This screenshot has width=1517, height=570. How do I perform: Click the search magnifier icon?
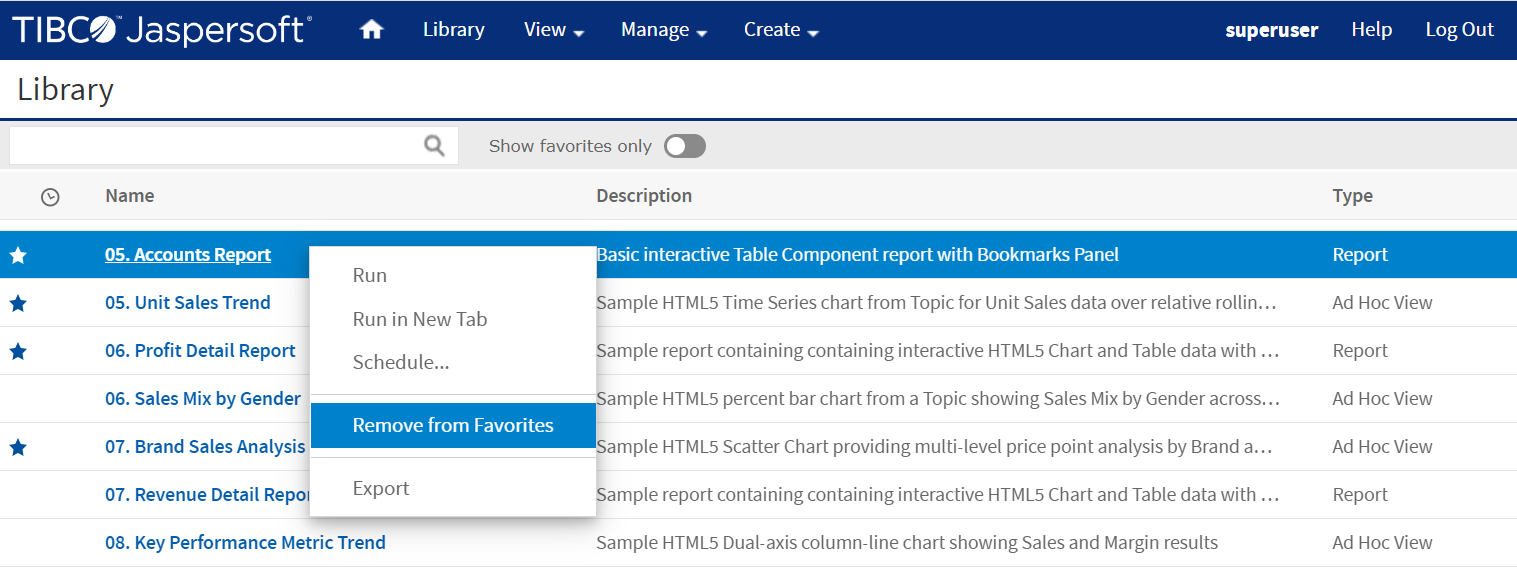pyautogui.click(x=434, y=146)
